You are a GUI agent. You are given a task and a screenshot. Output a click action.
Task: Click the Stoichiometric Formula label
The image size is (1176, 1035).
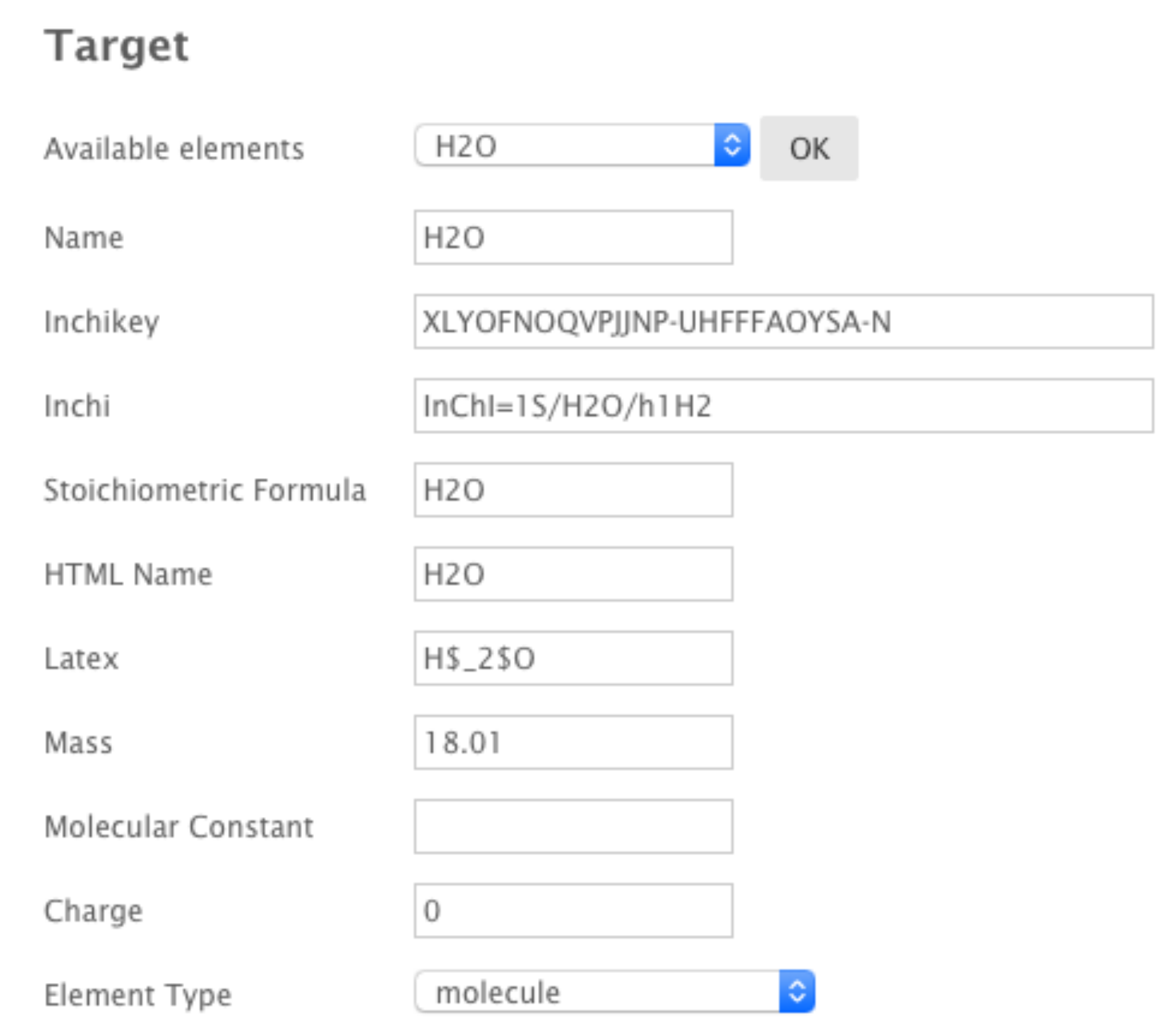click(x=205, y=490)
